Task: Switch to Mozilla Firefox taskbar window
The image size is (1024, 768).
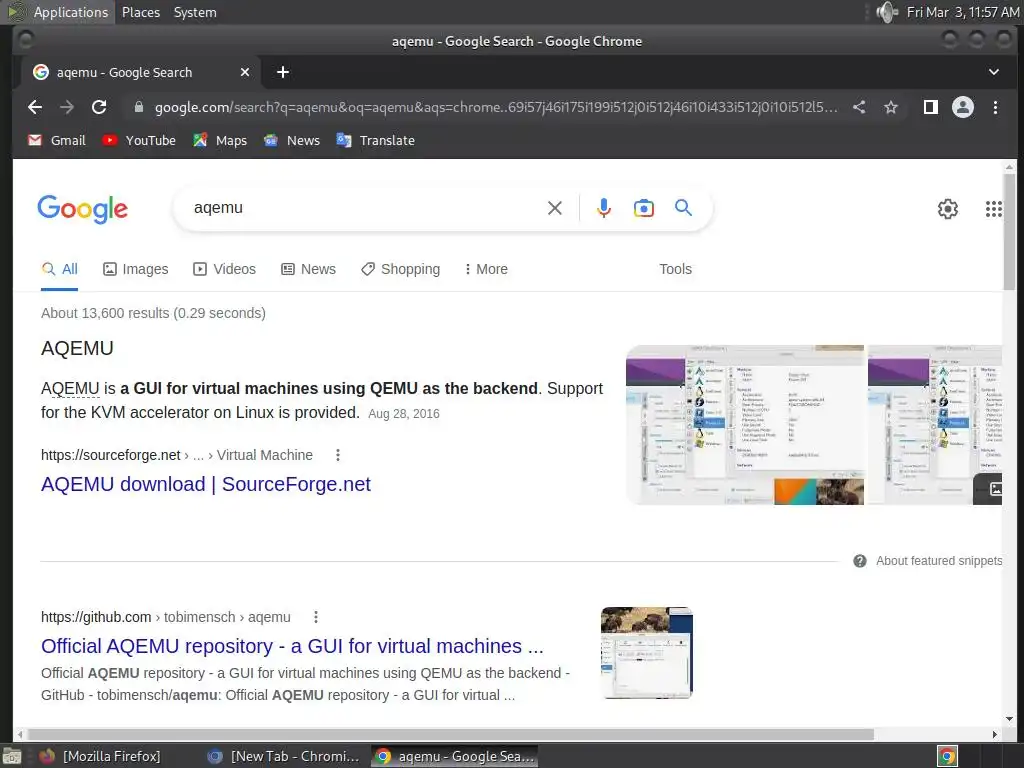Action: click(x=100, y=756)
